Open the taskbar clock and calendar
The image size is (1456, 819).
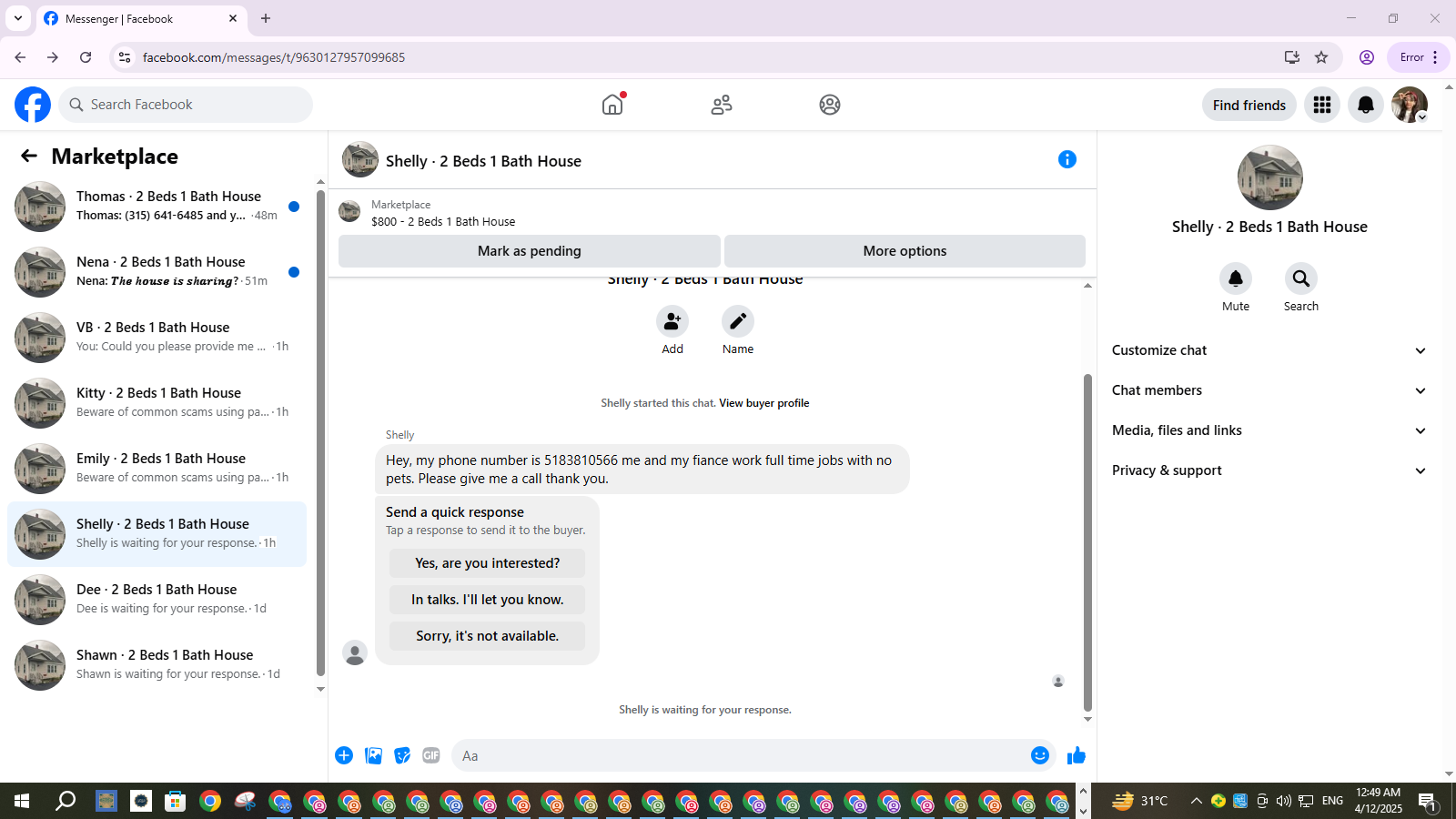tap(1378, 801)
